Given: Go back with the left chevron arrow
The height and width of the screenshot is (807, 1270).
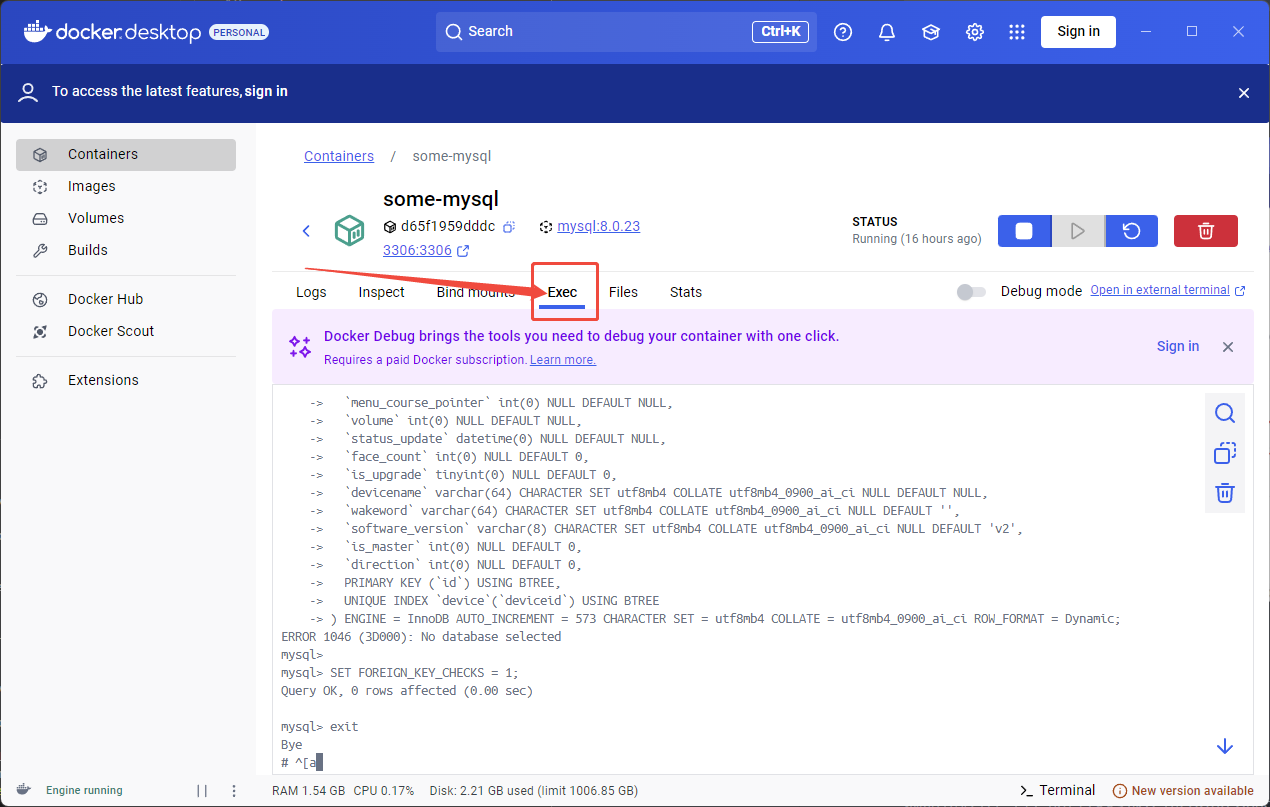Looking at the screenshot, I should [307, 231].
